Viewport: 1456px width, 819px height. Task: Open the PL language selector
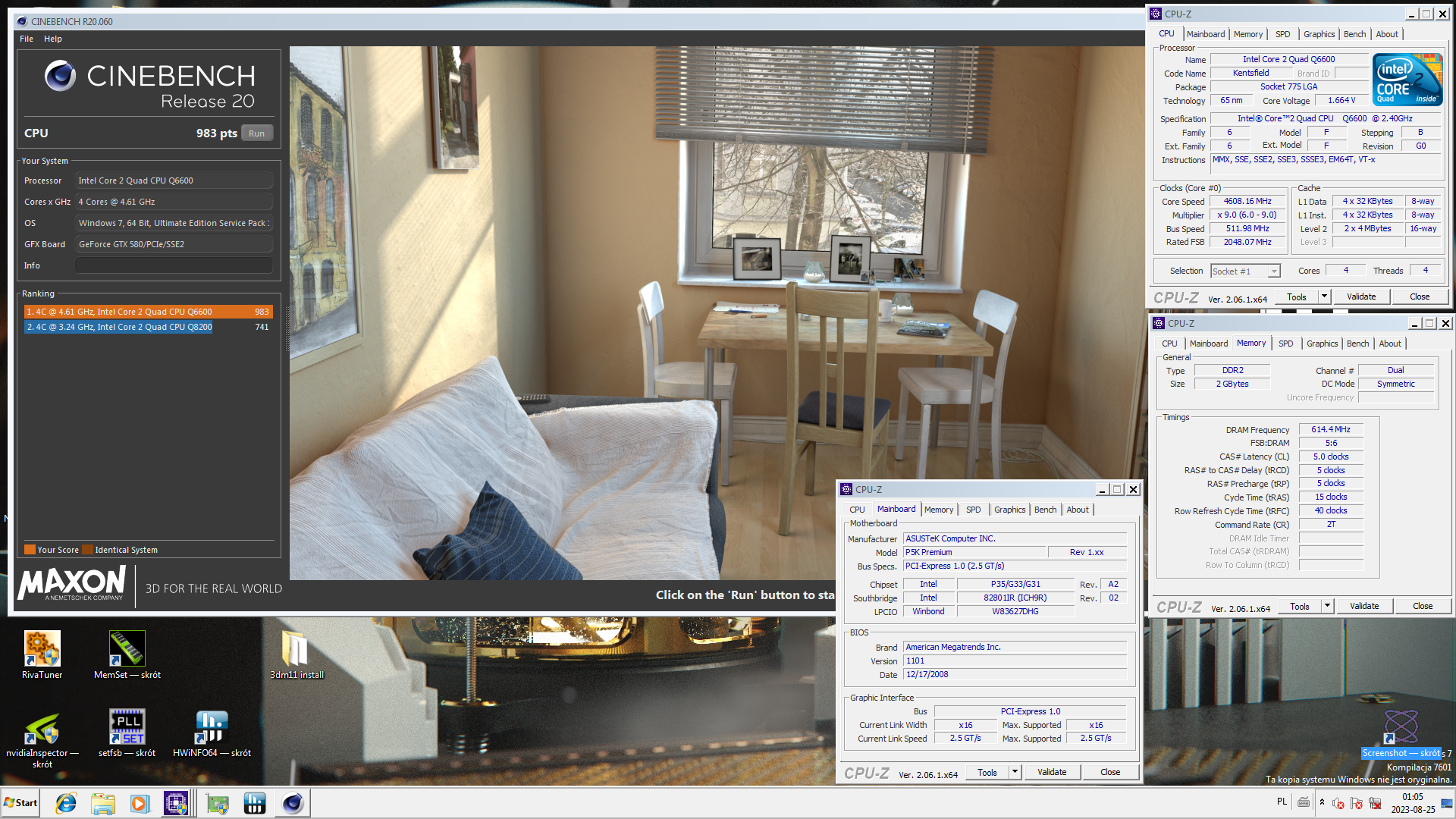point(1282,802)
